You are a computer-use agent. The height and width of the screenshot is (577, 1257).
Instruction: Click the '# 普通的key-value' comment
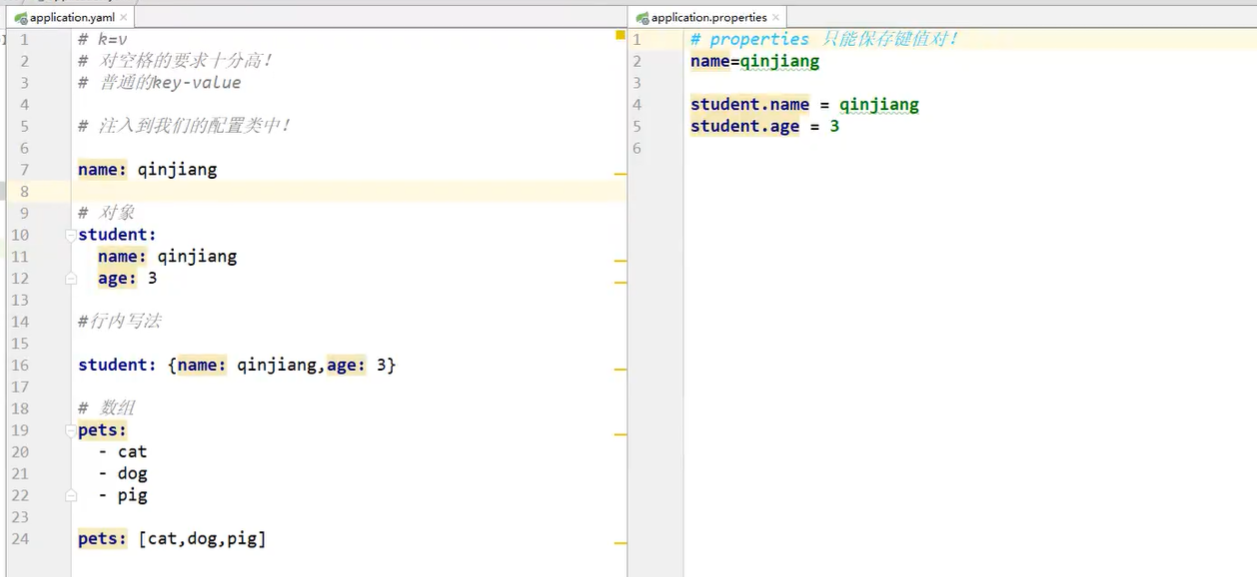coord(159,82)
